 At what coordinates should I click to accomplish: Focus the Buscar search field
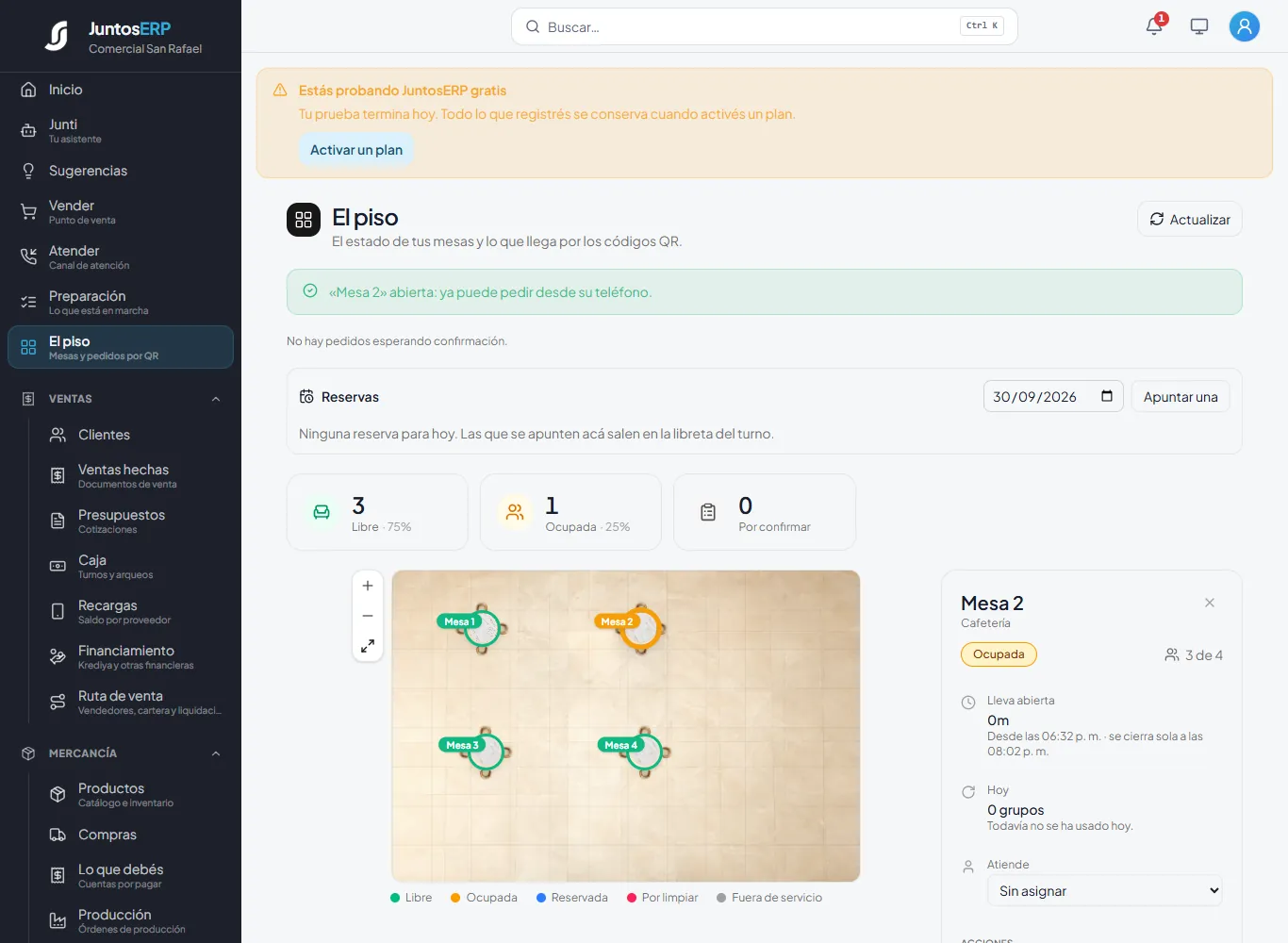click(x=765, y=26)
